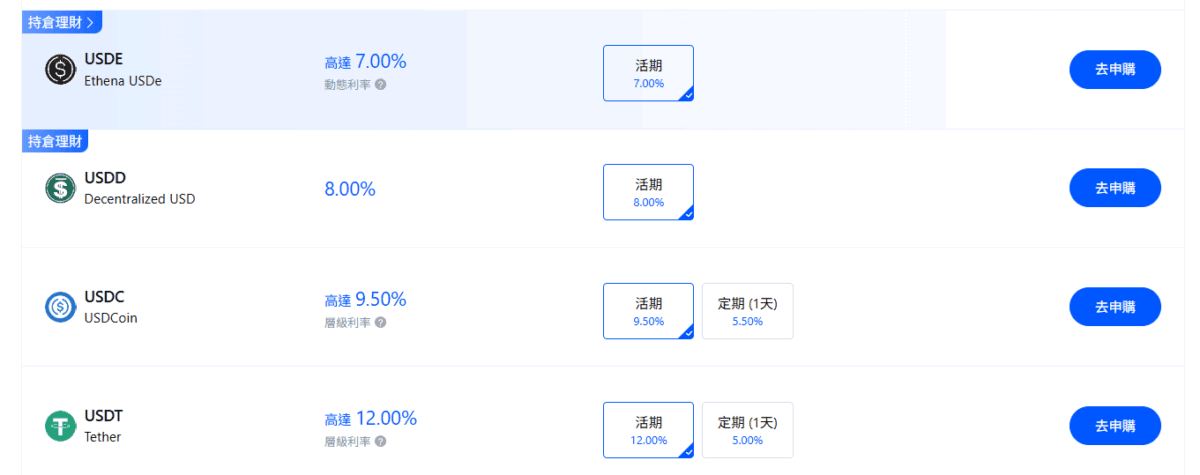Select USDT 活期 12.00% option
This screenshot has width=1200, height=475.
coord(648,430)
